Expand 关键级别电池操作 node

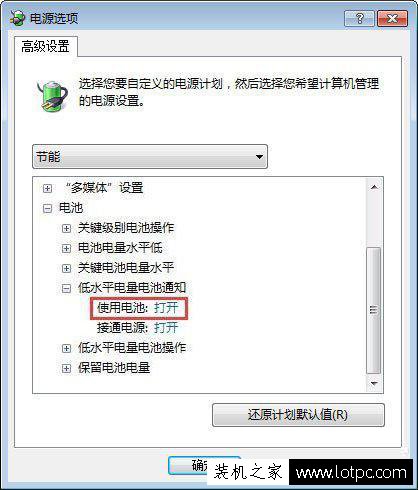click(x=66, y=228)
